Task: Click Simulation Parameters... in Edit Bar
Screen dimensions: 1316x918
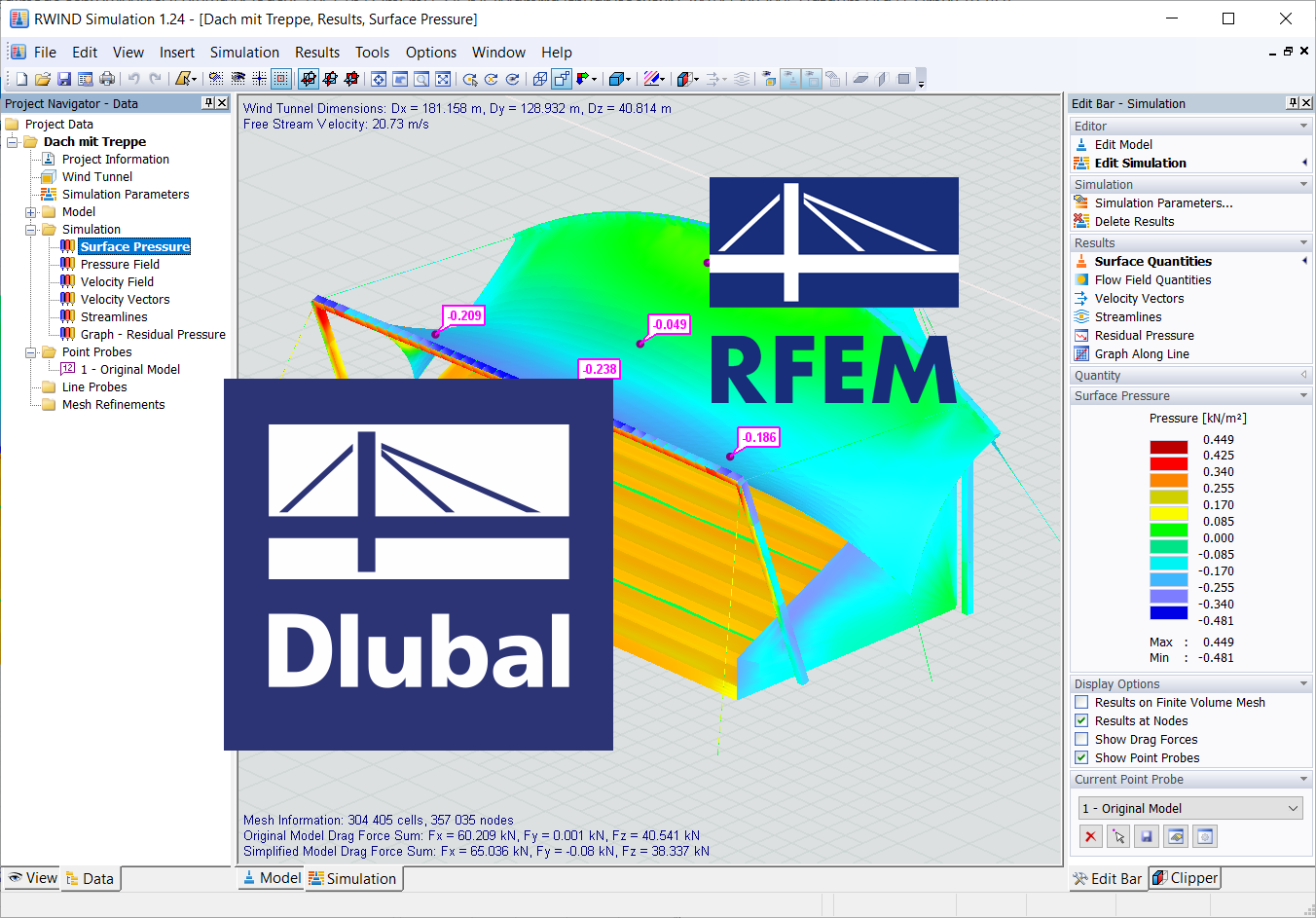Action: (1163, 202)
